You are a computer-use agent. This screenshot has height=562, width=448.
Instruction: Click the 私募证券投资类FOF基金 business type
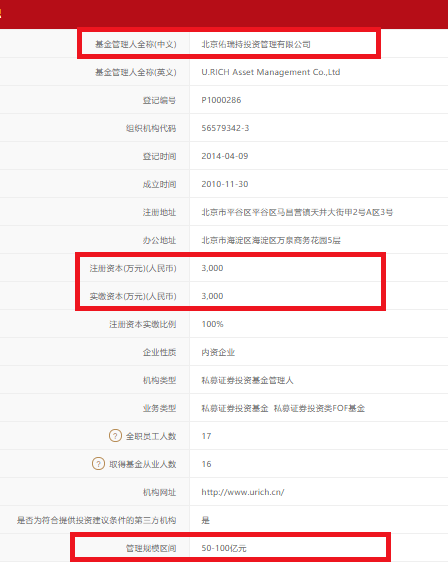(x=319, y=408)
